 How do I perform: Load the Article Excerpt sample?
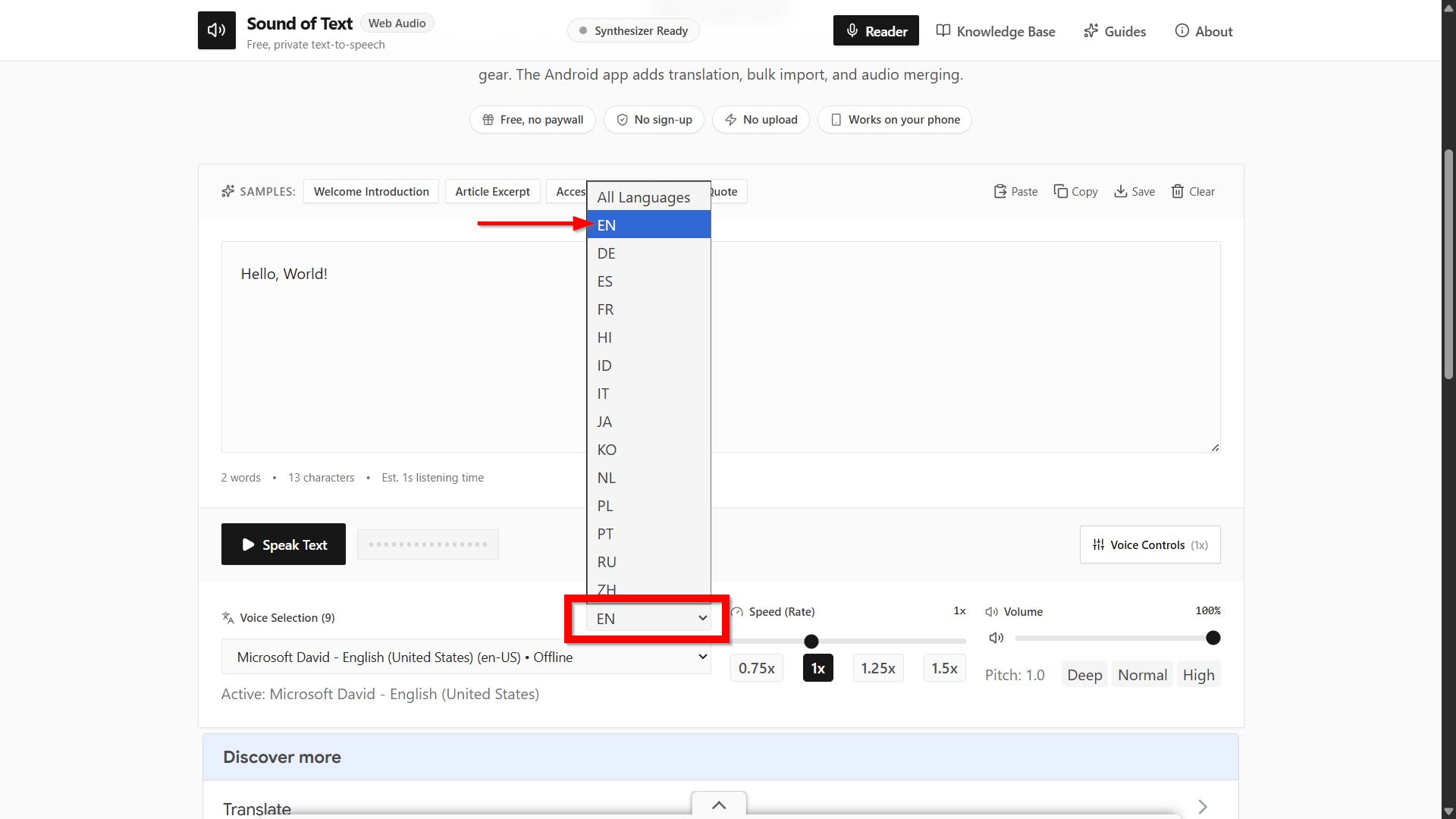coord(493,192)
